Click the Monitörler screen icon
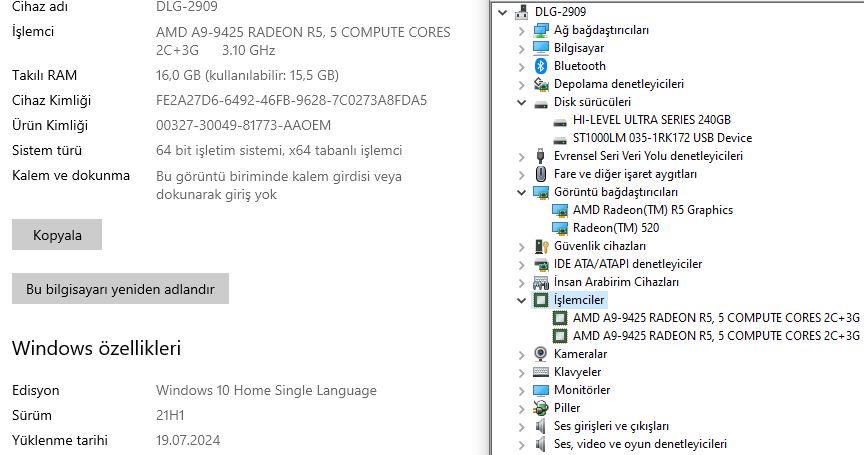This screenshot has height=455, width=864. 541,390
